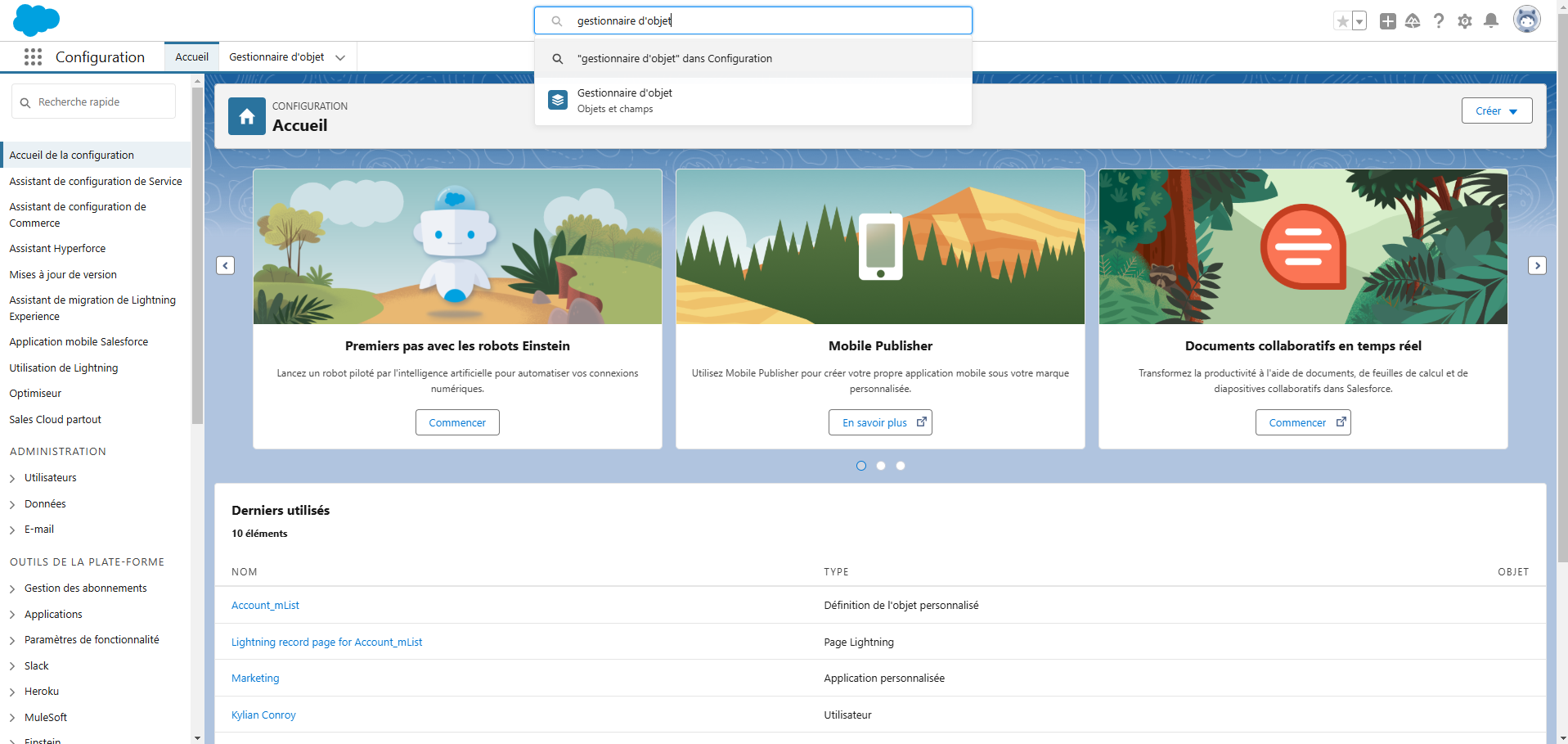Click Commencer under Einstein robots card
This screenshot has height=744, width=1568.
pos(457,422)
